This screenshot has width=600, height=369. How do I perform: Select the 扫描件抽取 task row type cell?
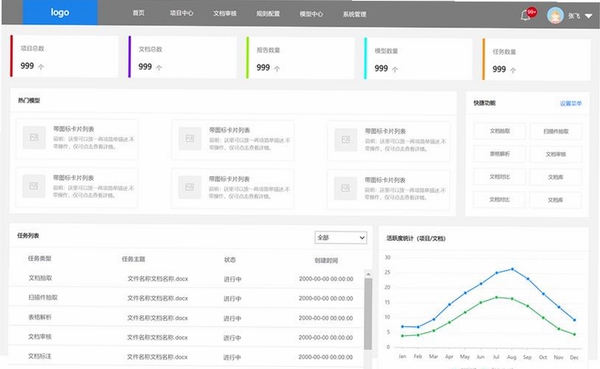(43, 297)
